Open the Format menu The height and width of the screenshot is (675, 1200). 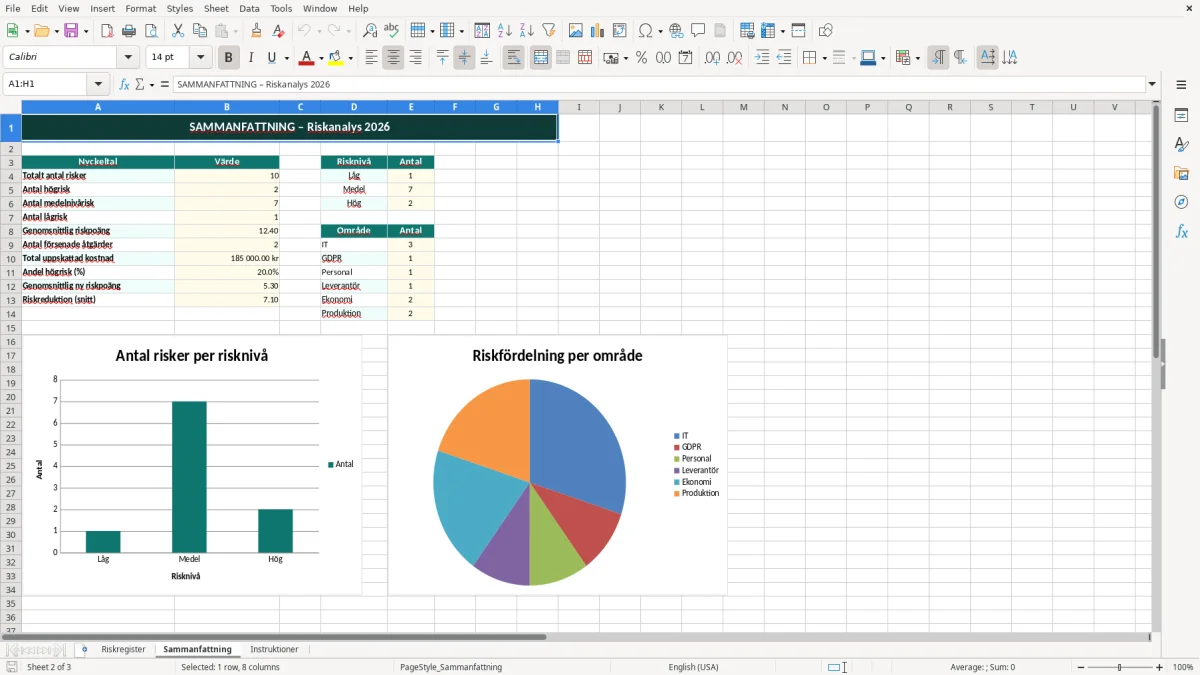pyautogui.click(x=141, y=8)
